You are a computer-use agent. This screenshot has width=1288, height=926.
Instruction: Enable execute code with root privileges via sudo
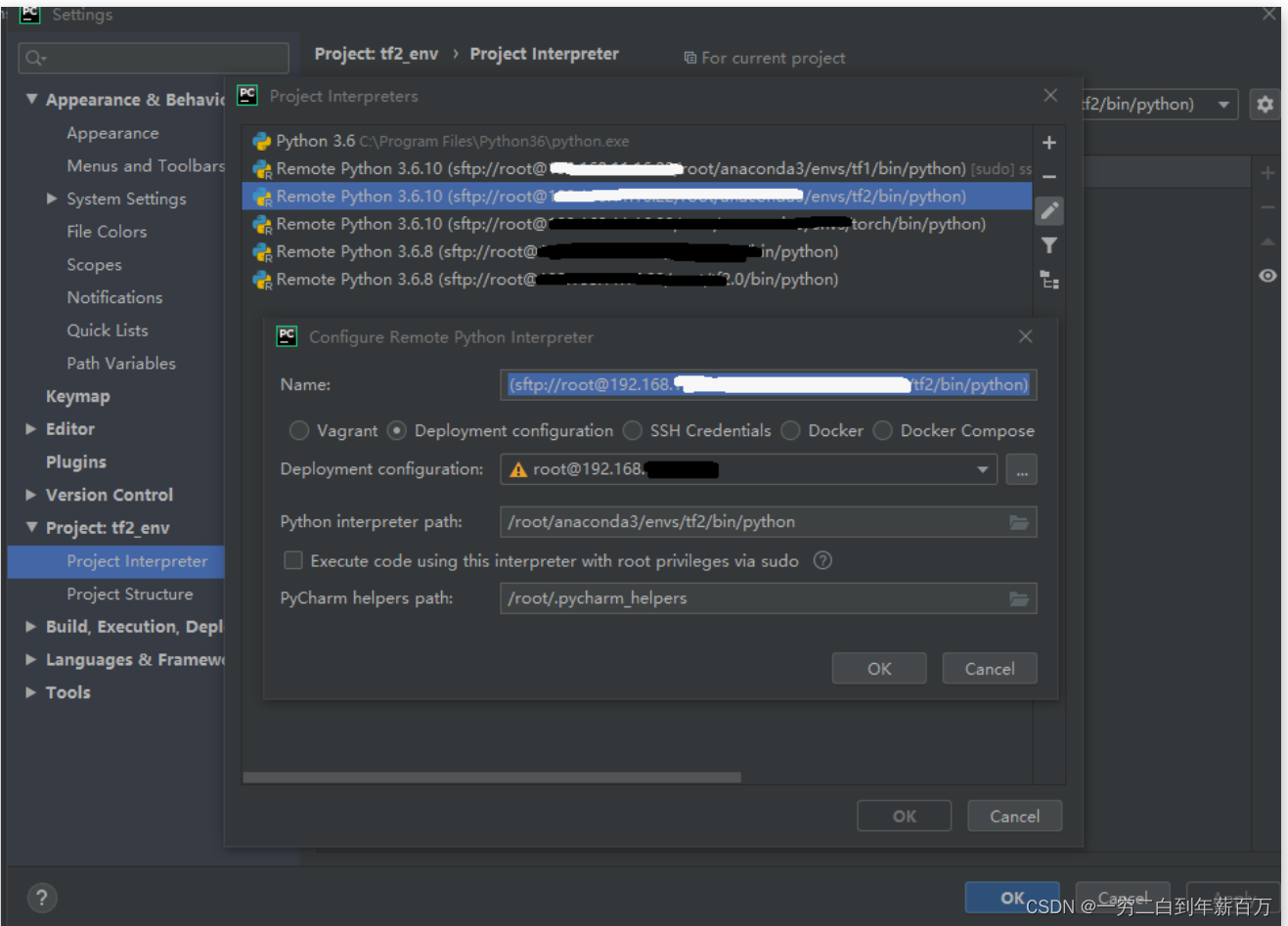pos(292,559)
